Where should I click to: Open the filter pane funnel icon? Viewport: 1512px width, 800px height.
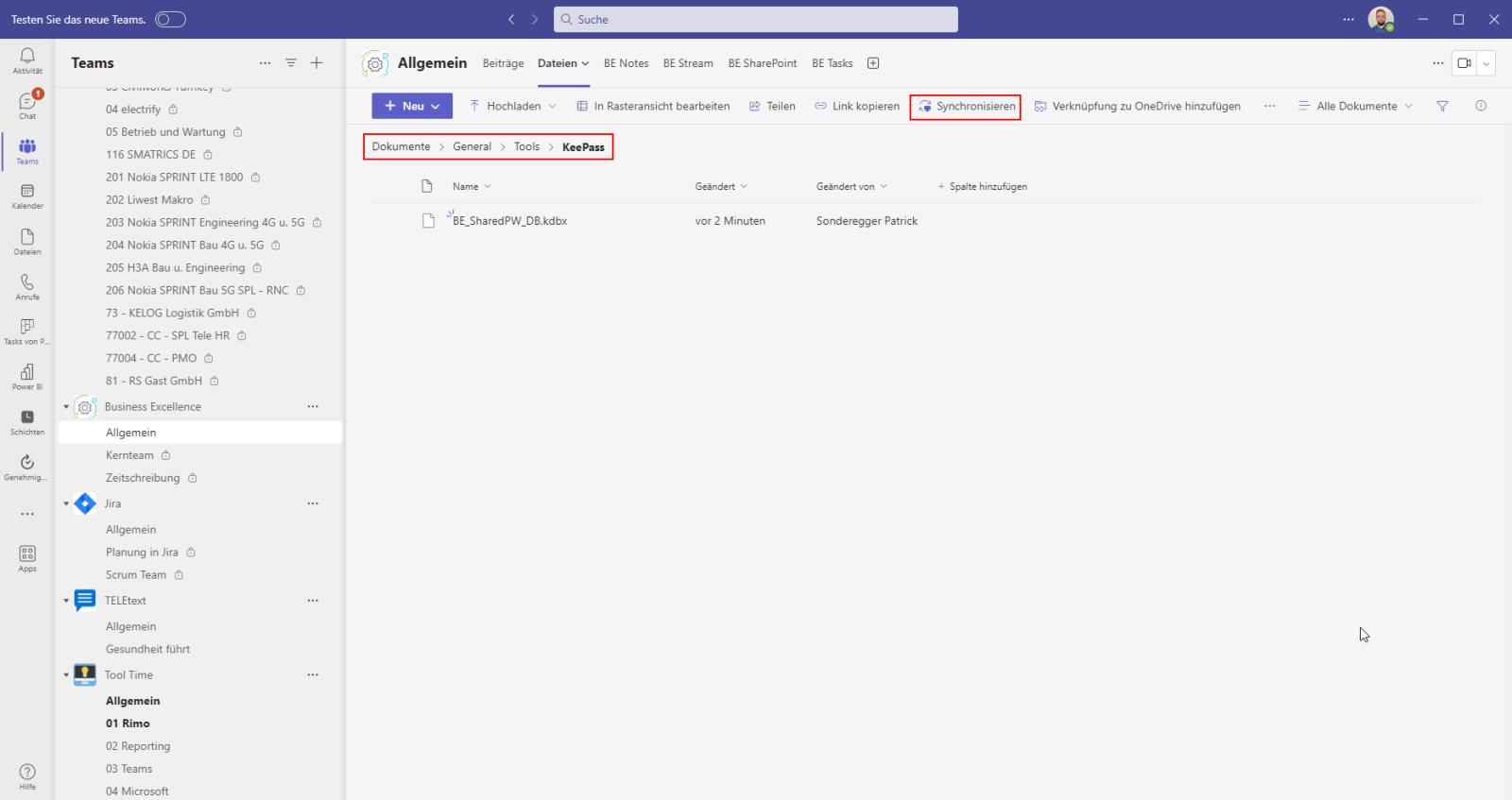click(x=1442, y=106)
